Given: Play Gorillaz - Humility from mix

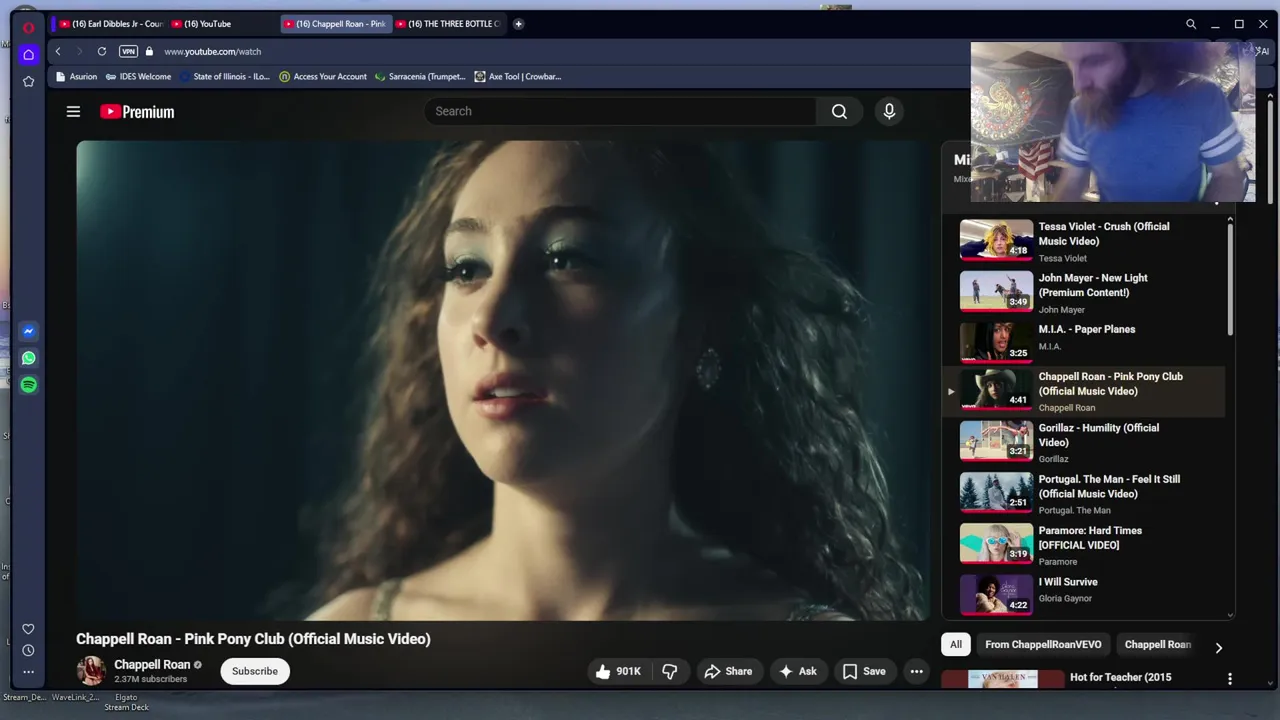Looking at the screenshot, I should (x=1084, y=442).
